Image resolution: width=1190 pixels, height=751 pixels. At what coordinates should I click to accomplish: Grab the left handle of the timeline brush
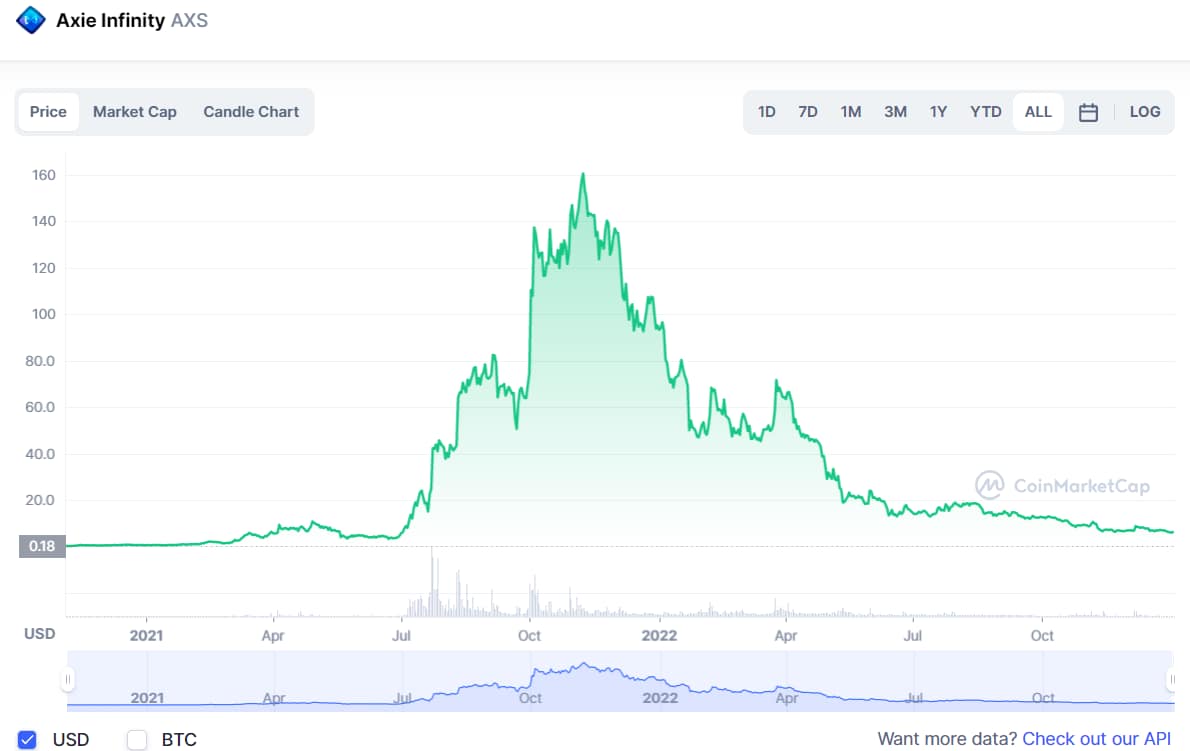[68, 680]
